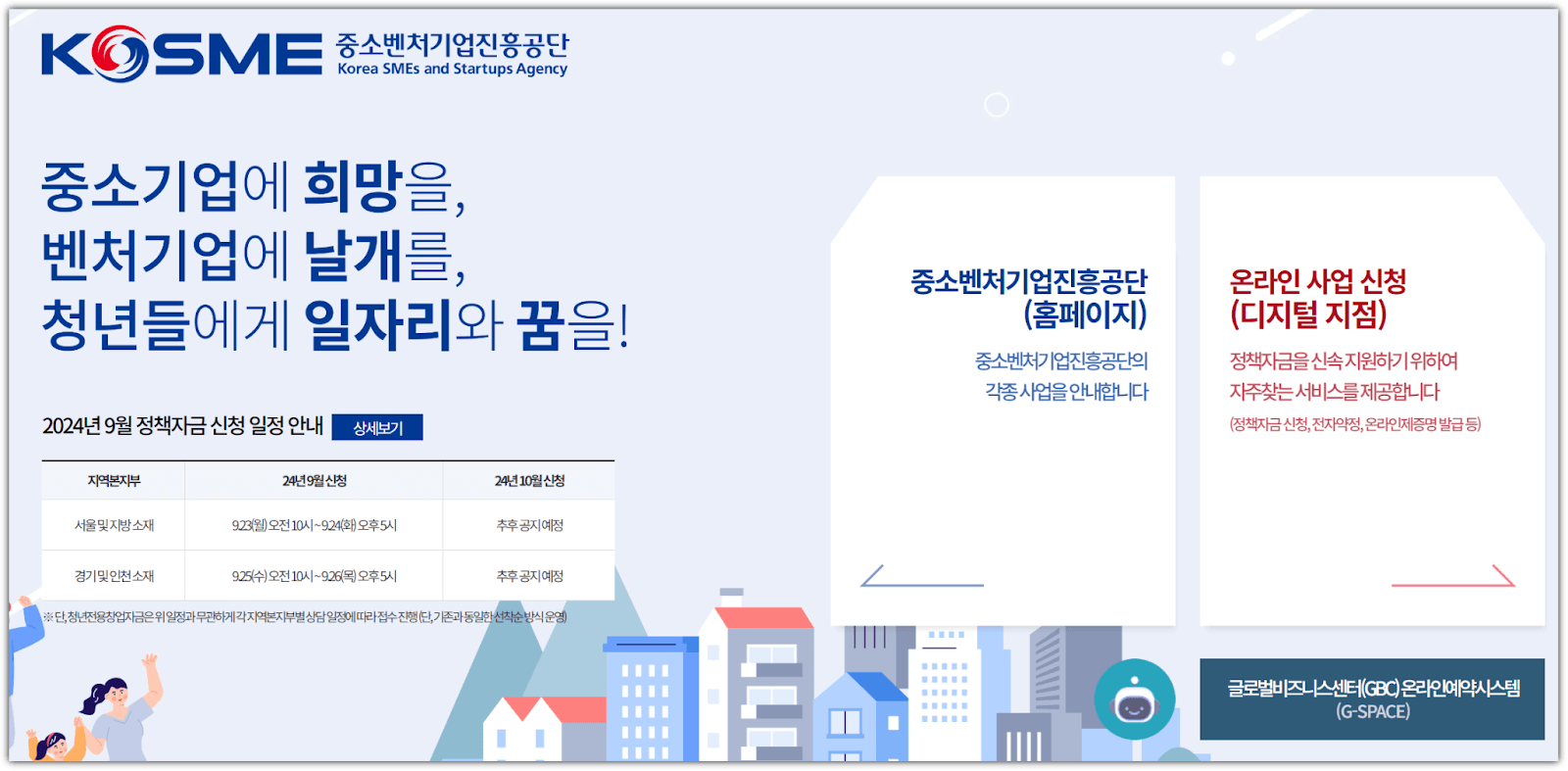Click the 2024년 9월 정책자금 신청 일정 안내 heading
The image size is (1568, 771).
click(182, 426)
